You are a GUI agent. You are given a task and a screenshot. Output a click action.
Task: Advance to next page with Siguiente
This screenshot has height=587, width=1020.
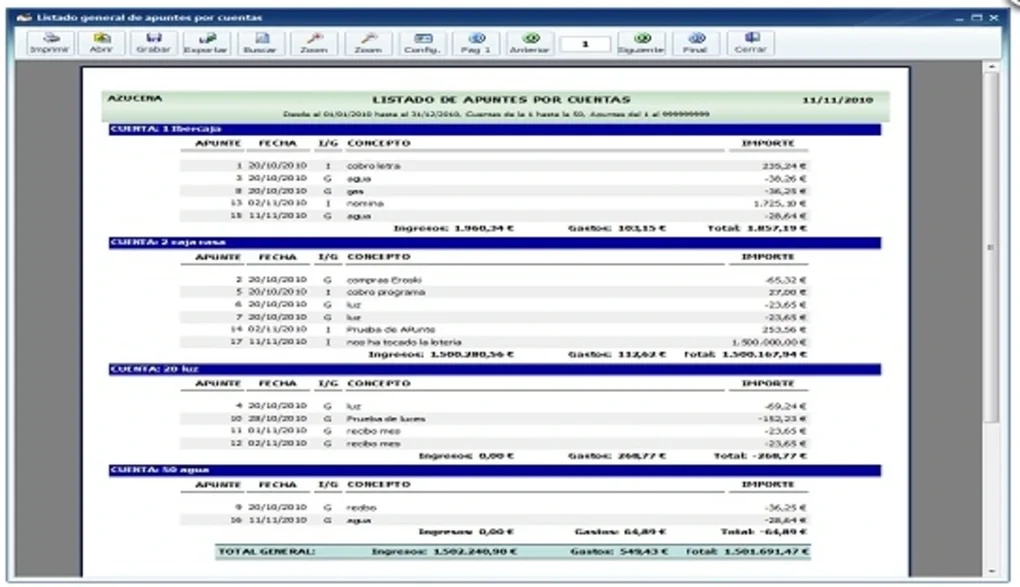point(641,43)
